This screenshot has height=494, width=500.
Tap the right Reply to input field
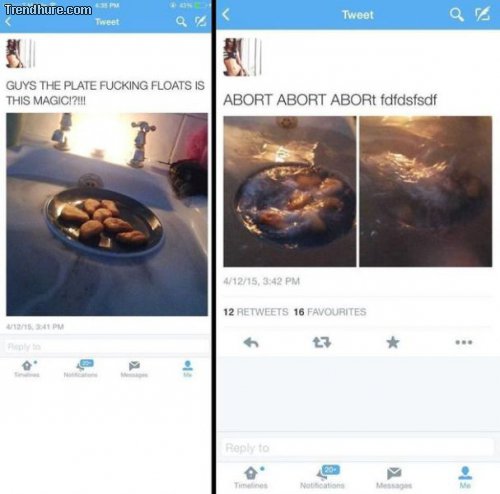click(358, 448)
